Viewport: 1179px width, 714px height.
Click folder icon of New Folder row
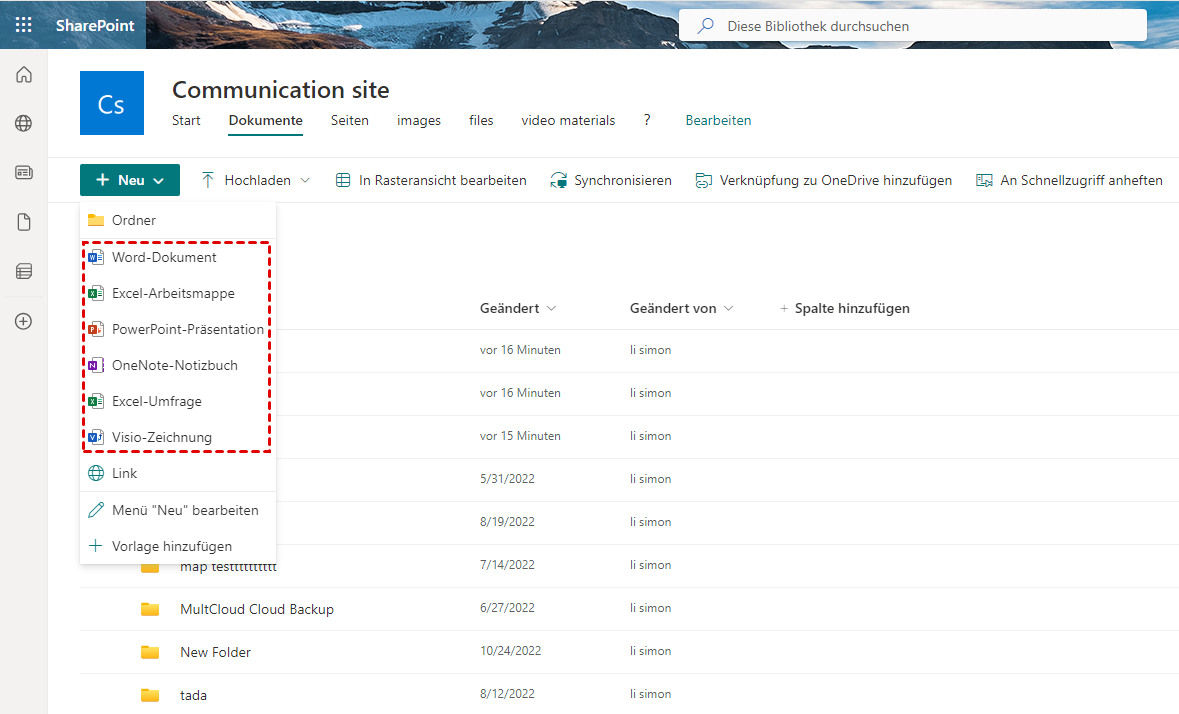(x=150, y=652)
